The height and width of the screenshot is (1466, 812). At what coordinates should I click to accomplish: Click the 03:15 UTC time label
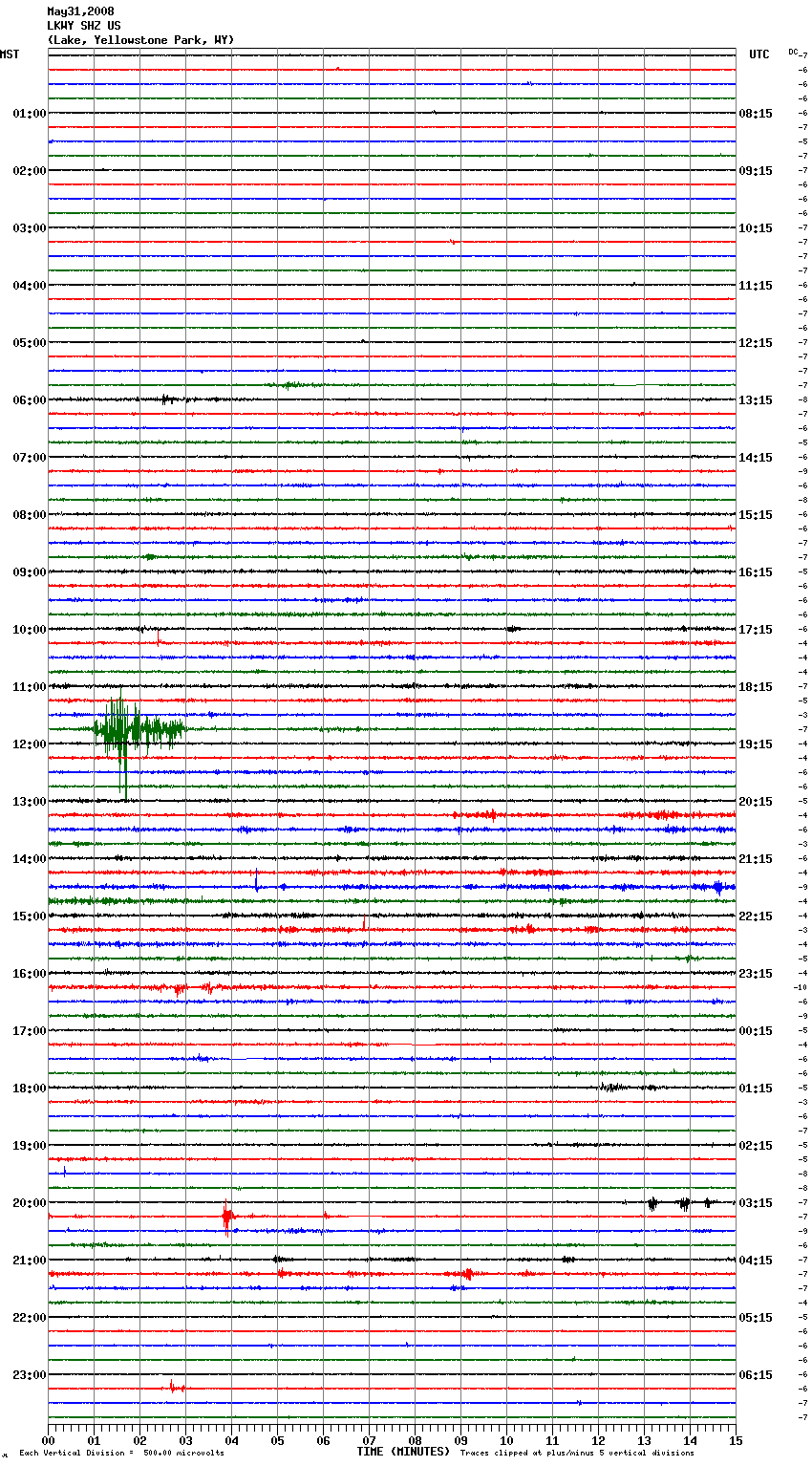(756, 1203)
